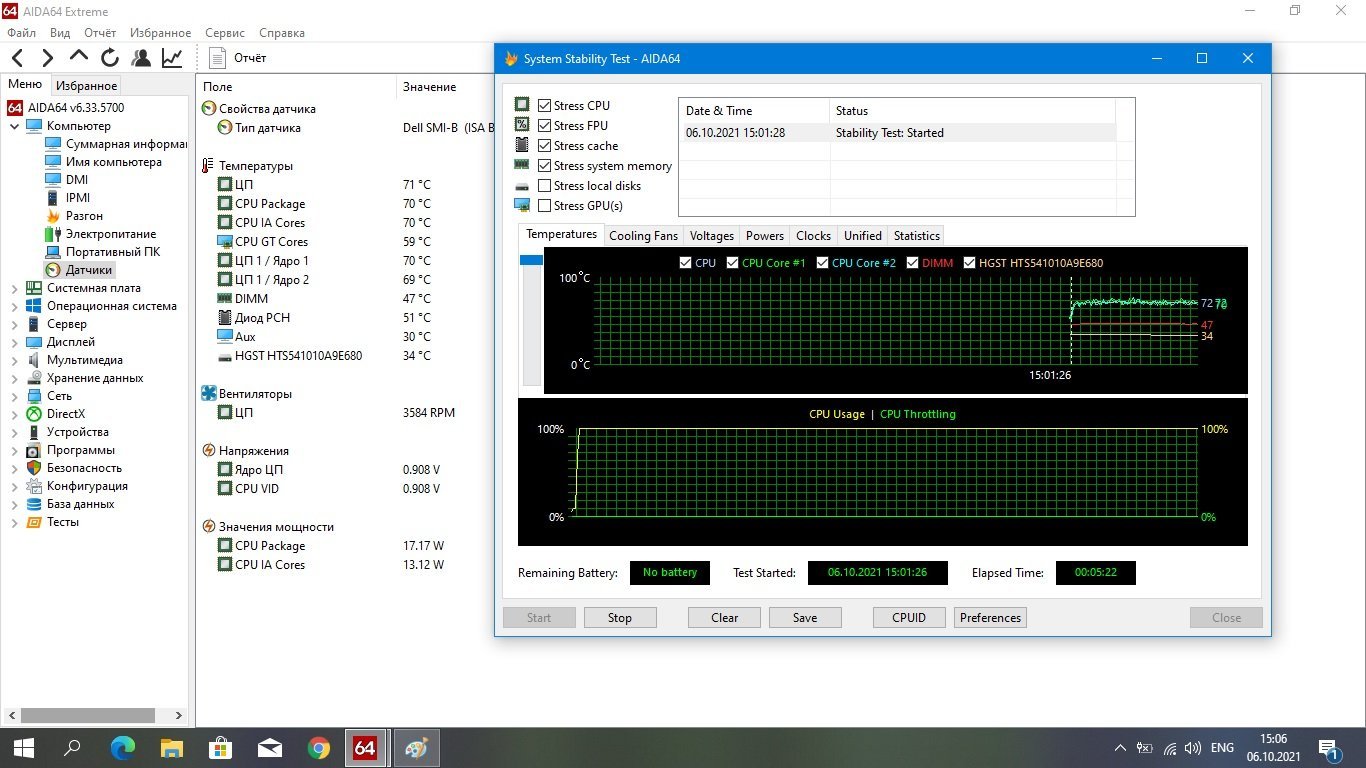Open File Explorer from the taskbar
The width and height of the screenshot is (1366, 768).
(171, 748)
